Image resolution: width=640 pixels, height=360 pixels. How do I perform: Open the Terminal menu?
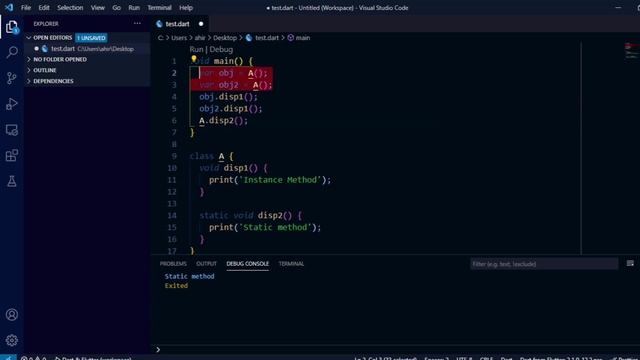(159, 8)
